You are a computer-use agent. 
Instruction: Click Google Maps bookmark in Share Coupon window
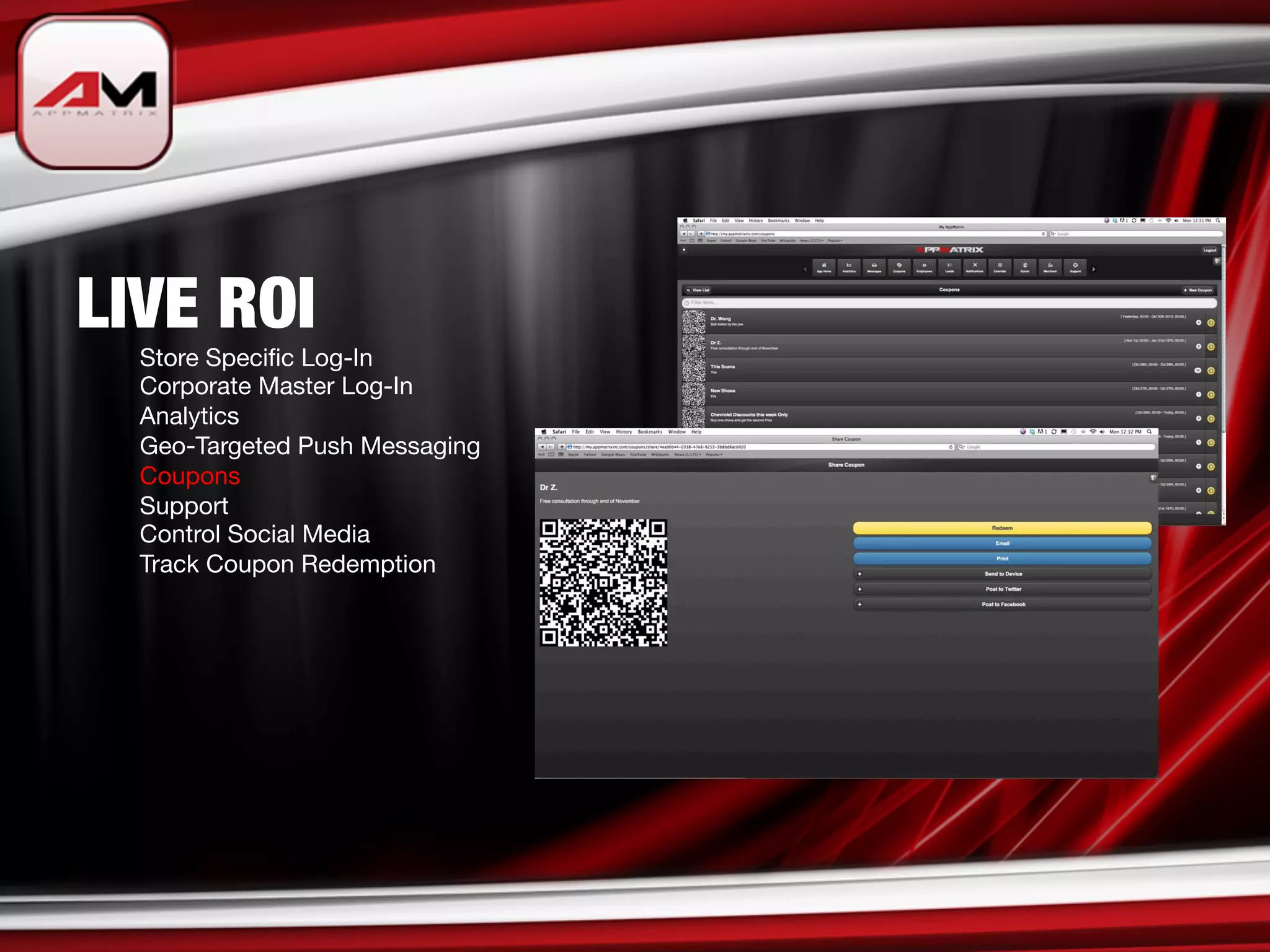pyautogui.click(x=613, y=455)
